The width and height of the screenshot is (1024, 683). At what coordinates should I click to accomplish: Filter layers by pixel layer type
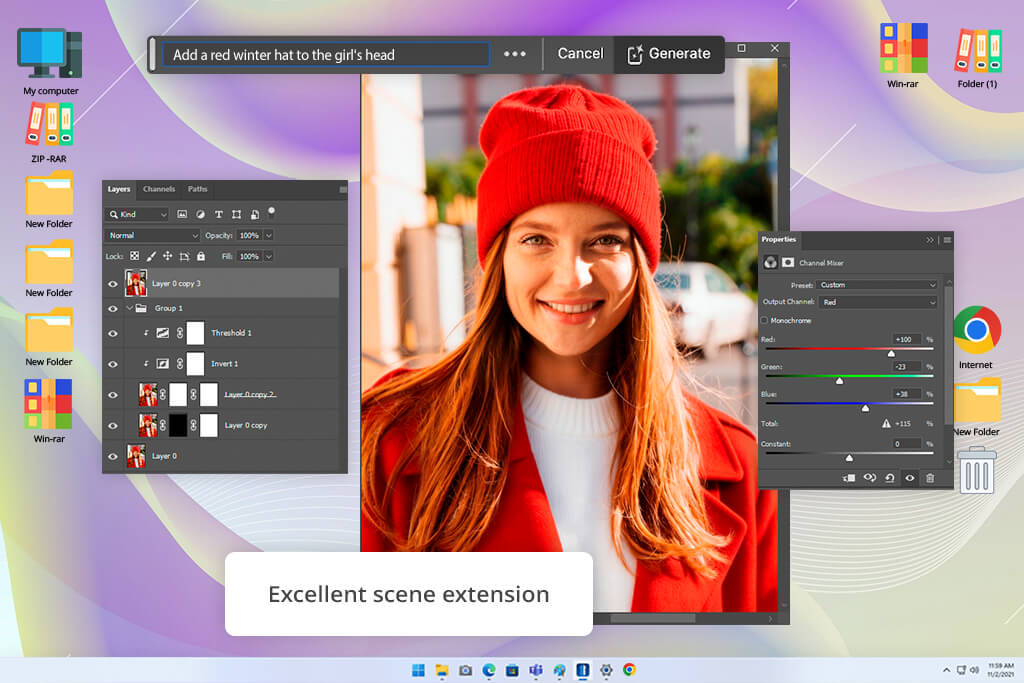(x=182, y=214)
